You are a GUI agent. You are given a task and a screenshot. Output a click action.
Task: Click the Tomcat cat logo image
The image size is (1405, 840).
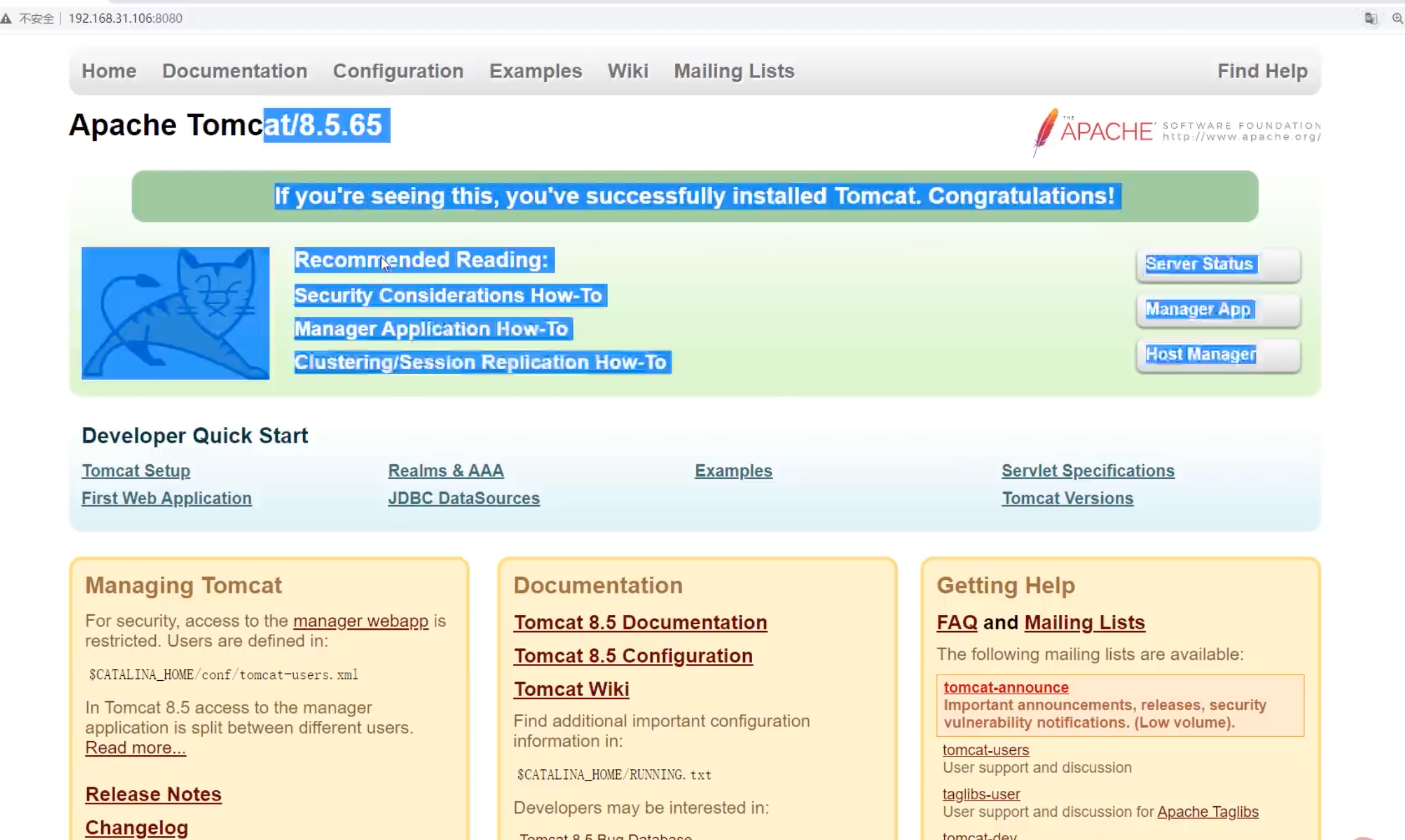(175, 313)
